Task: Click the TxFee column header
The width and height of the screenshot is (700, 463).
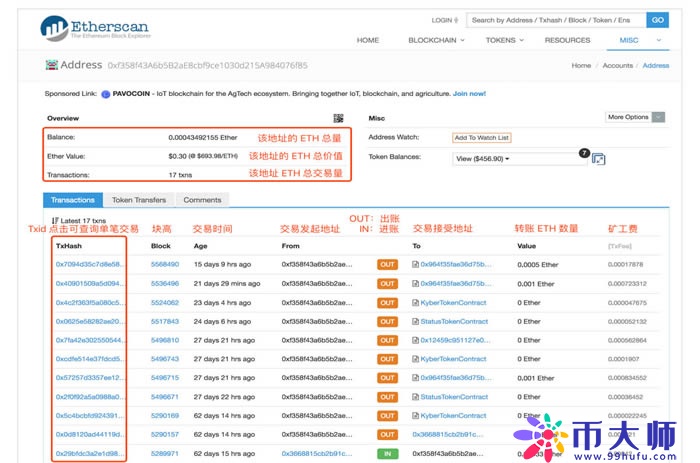Action: tap(620, 246)
